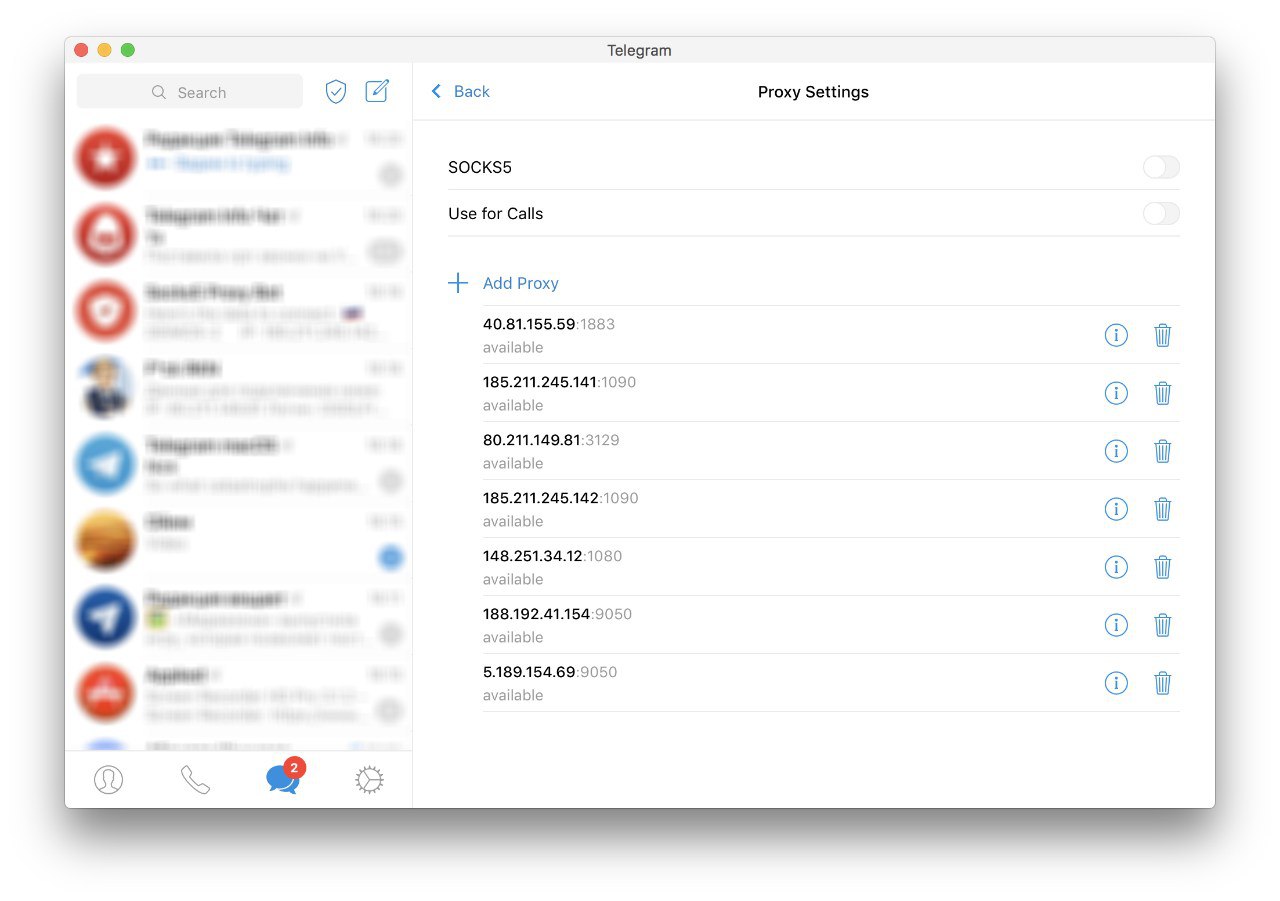Click the Search field in sidebar
This screenshot has height=901, width=1280.
[190, 92]
